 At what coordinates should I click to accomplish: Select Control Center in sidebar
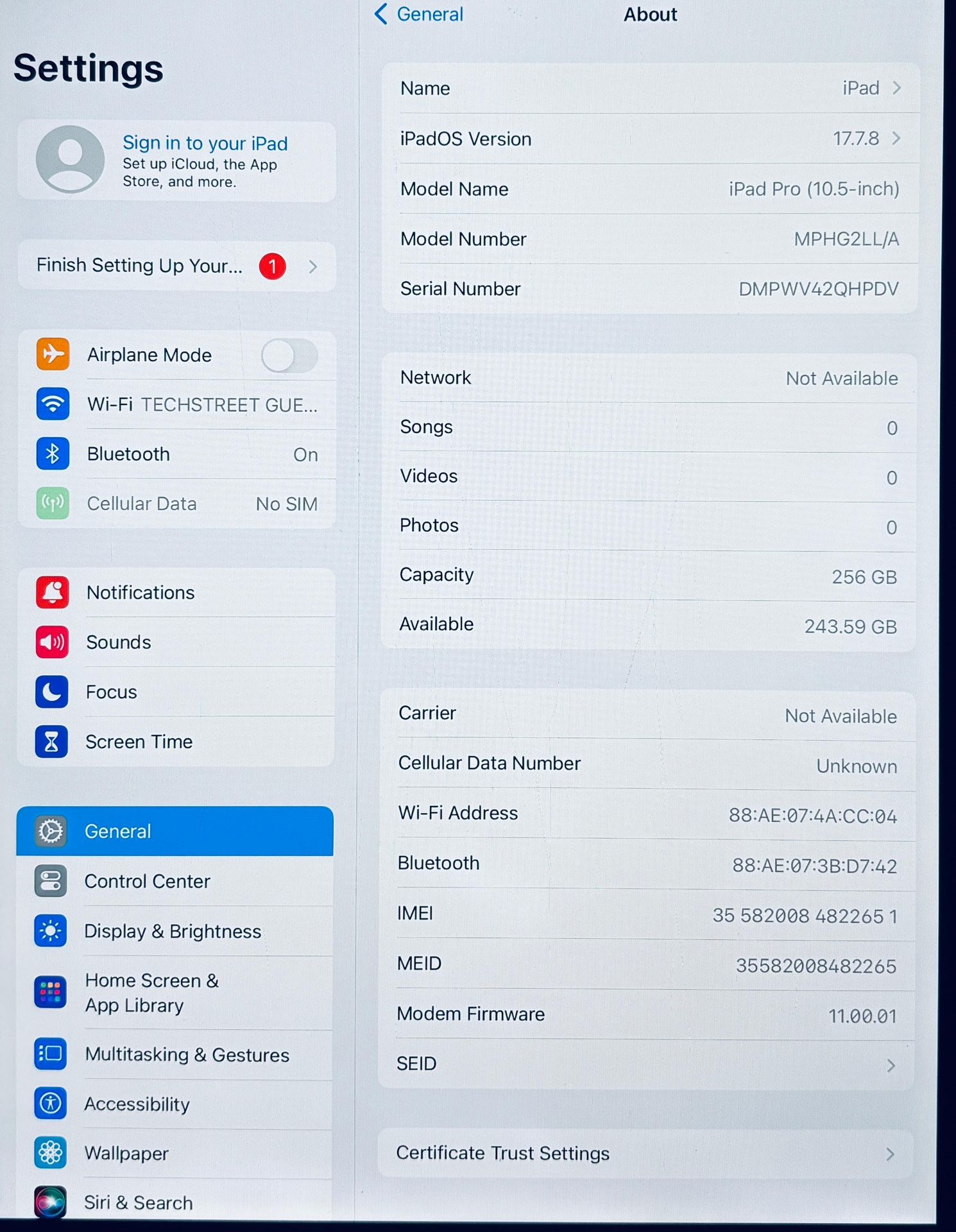coord(175,881)
